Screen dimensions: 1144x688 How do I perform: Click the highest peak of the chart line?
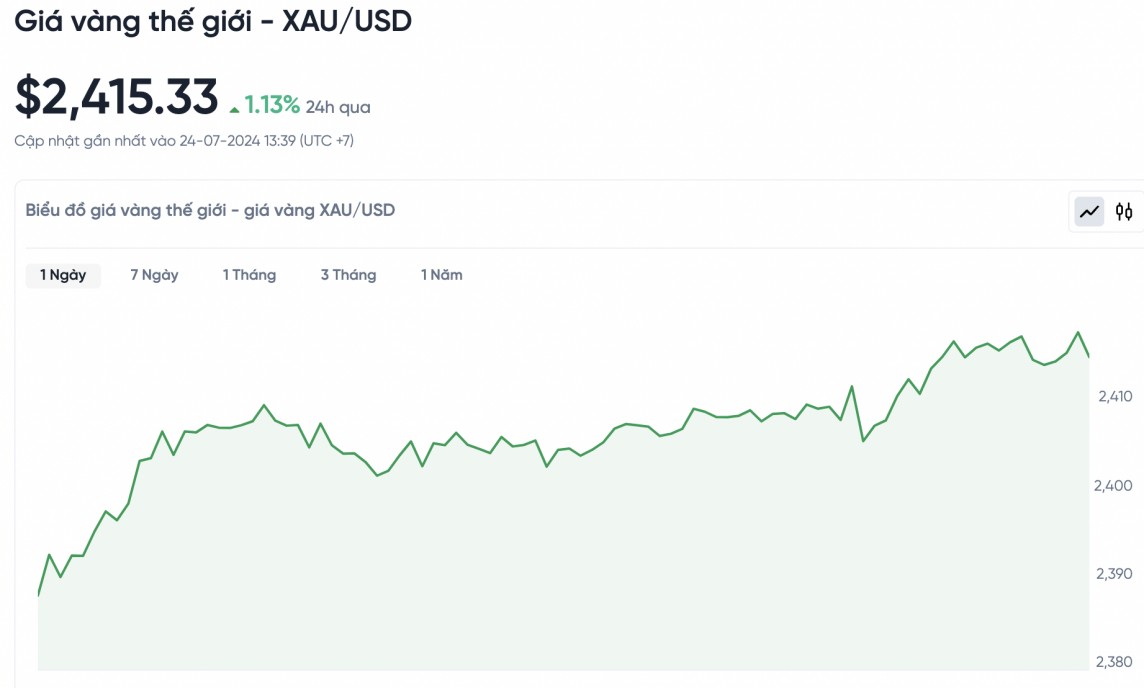pyautogui.click(x=1078, y=332)
